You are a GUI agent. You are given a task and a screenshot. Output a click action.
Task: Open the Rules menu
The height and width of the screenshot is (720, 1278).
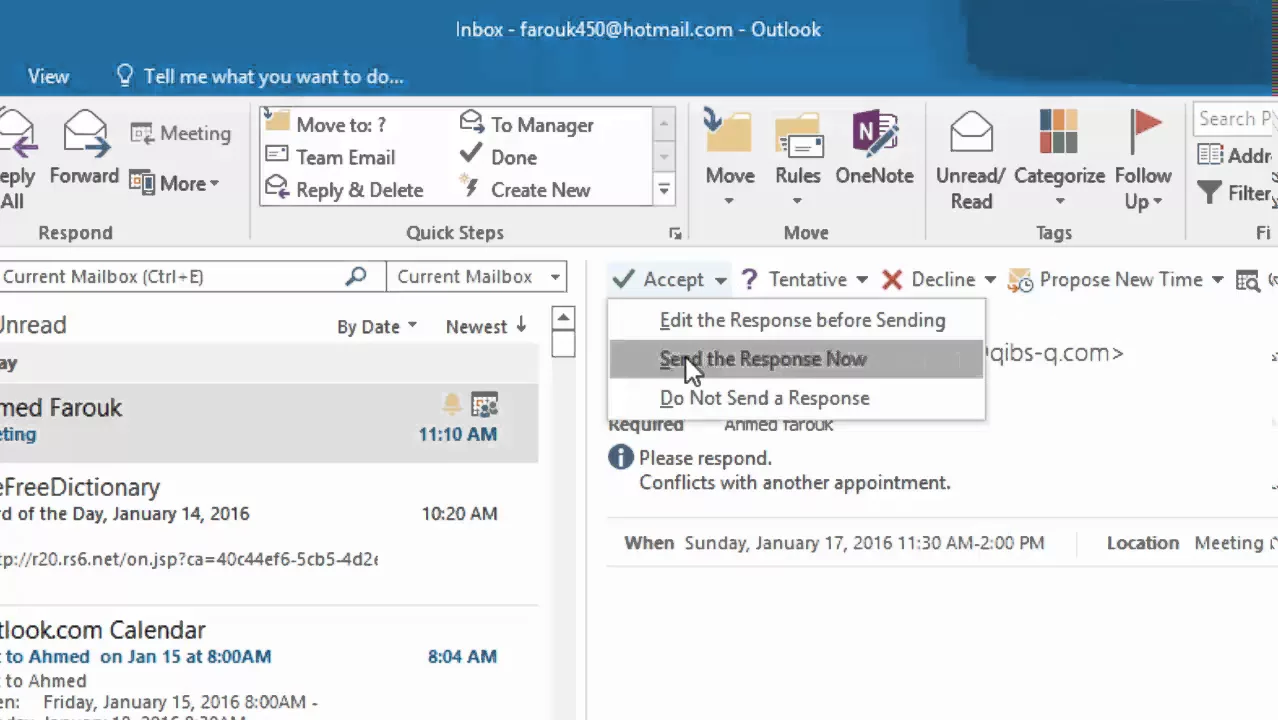[x=798, y=158]
